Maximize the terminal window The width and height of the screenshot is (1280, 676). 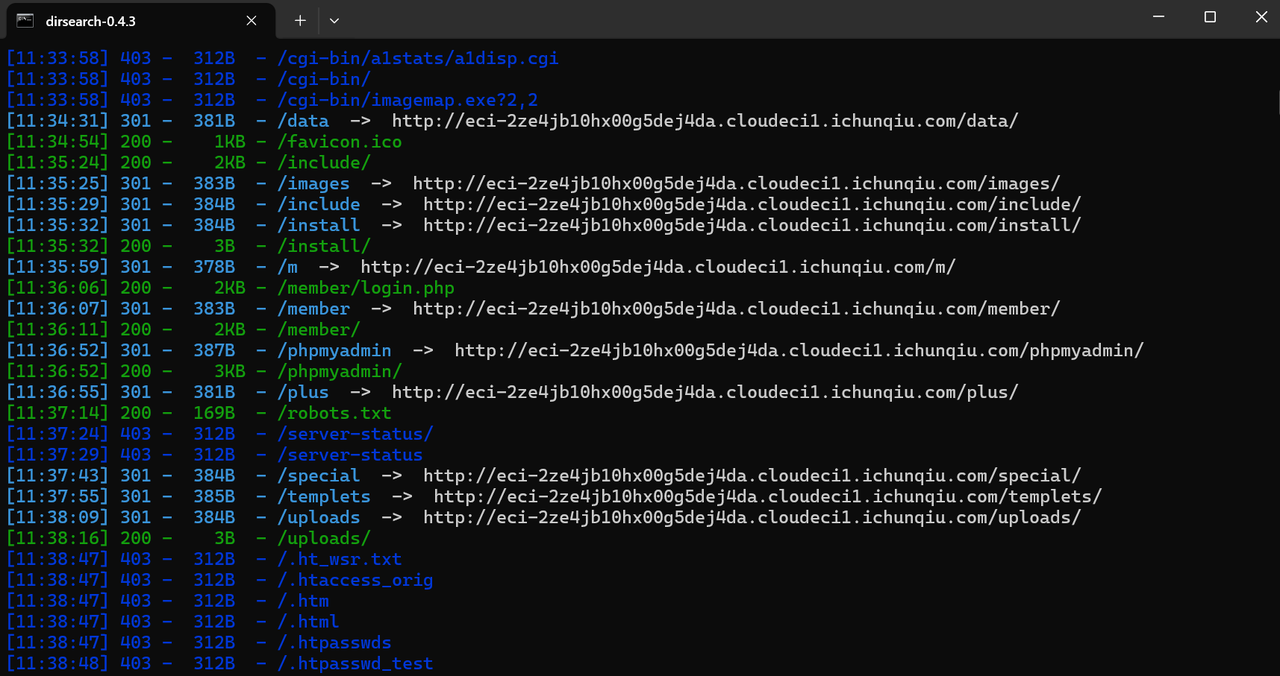pos(1210,17)
